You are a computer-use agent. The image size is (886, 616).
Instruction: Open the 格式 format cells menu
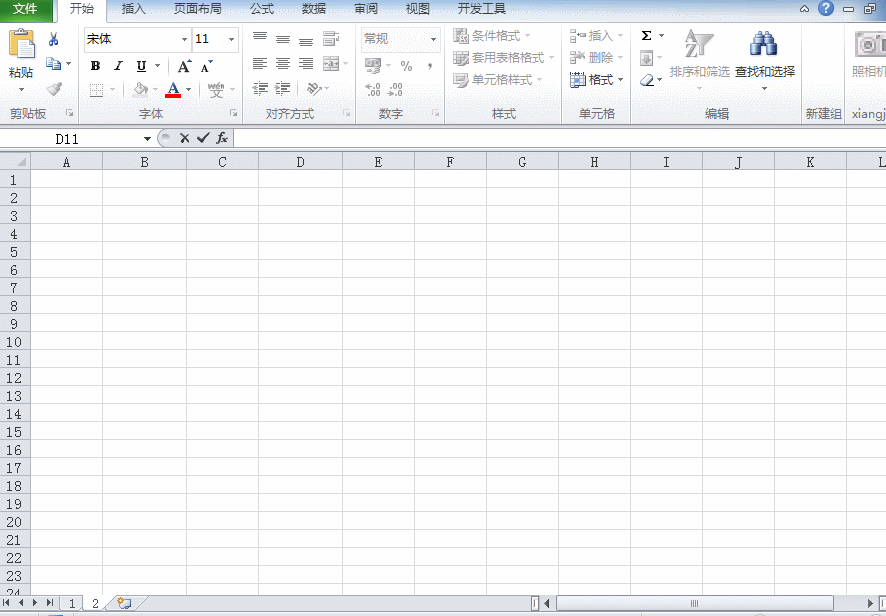point(596,80)
